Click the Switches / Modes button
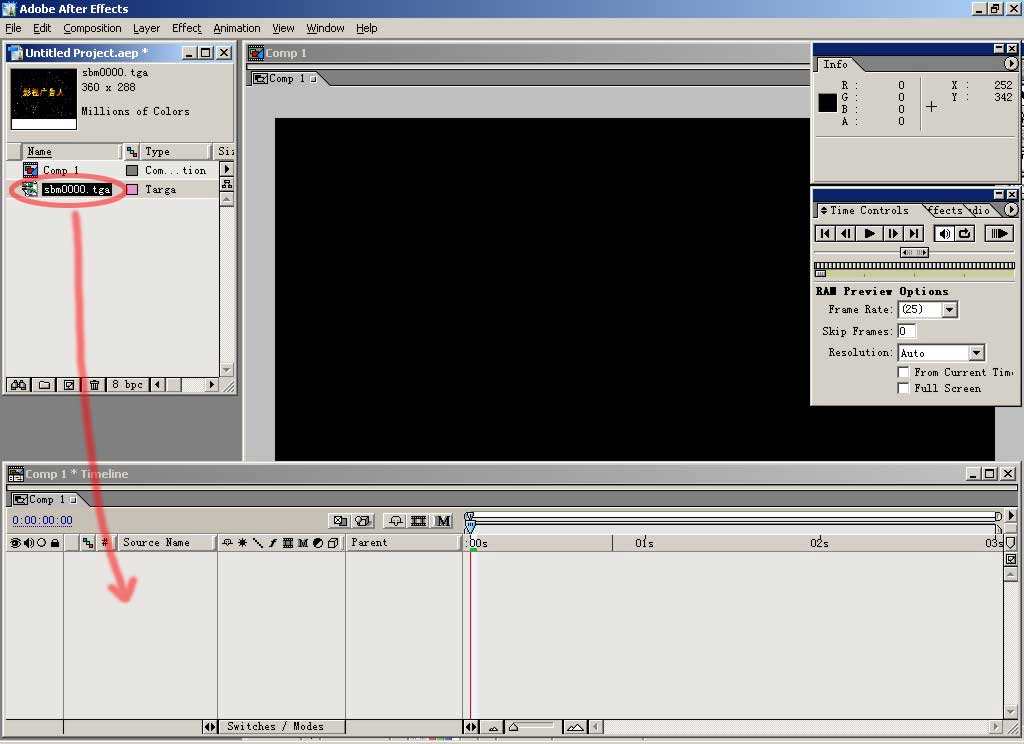 (275, 727)
